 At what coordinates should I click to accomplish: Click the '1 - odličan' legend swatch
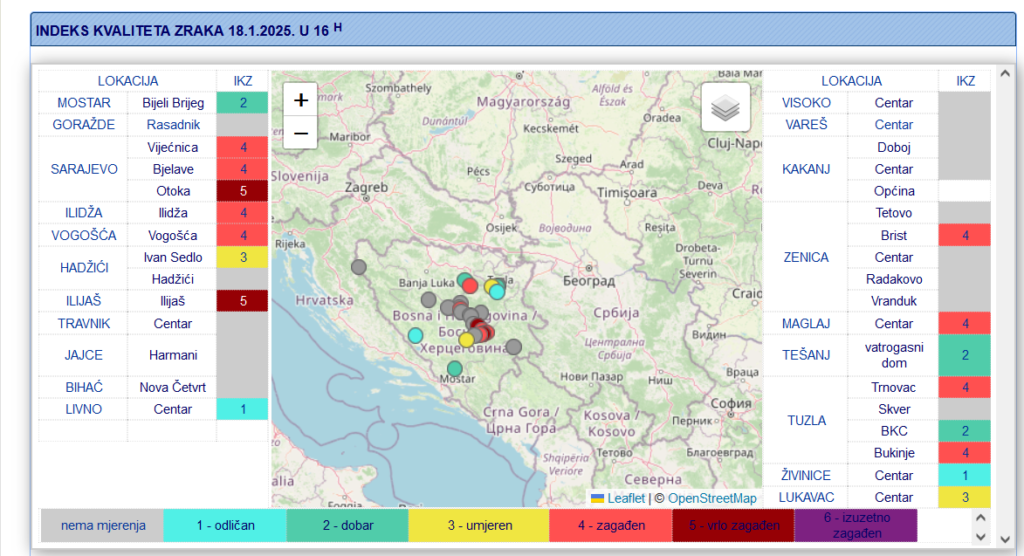225,525
